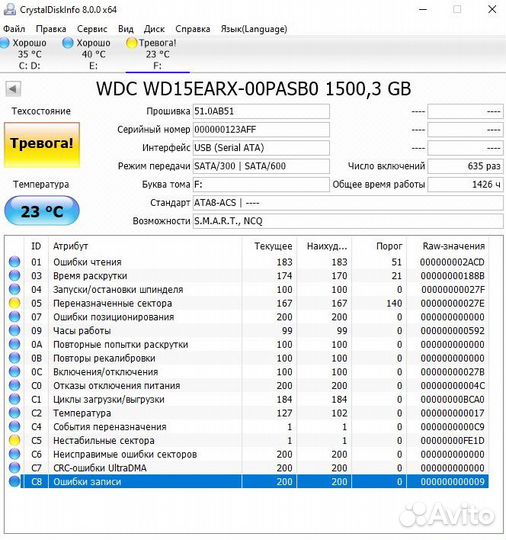This screenshot has height=540, width=506.
Task: Click the transfer mode field SATA/300 | SATA/600
Action: click(x=261, y=166)
